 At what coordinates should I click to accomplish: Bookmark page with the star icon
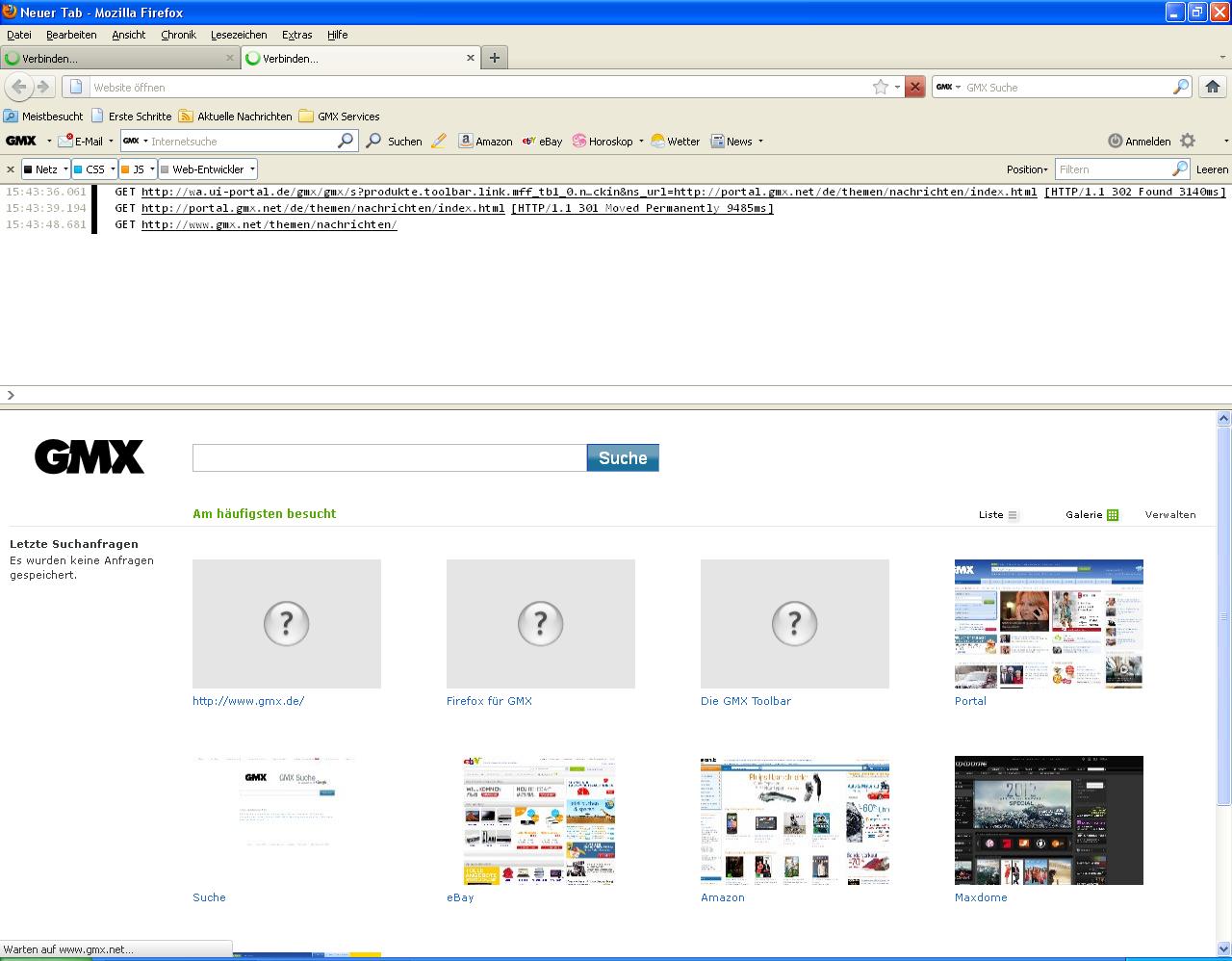coord(880,87)
